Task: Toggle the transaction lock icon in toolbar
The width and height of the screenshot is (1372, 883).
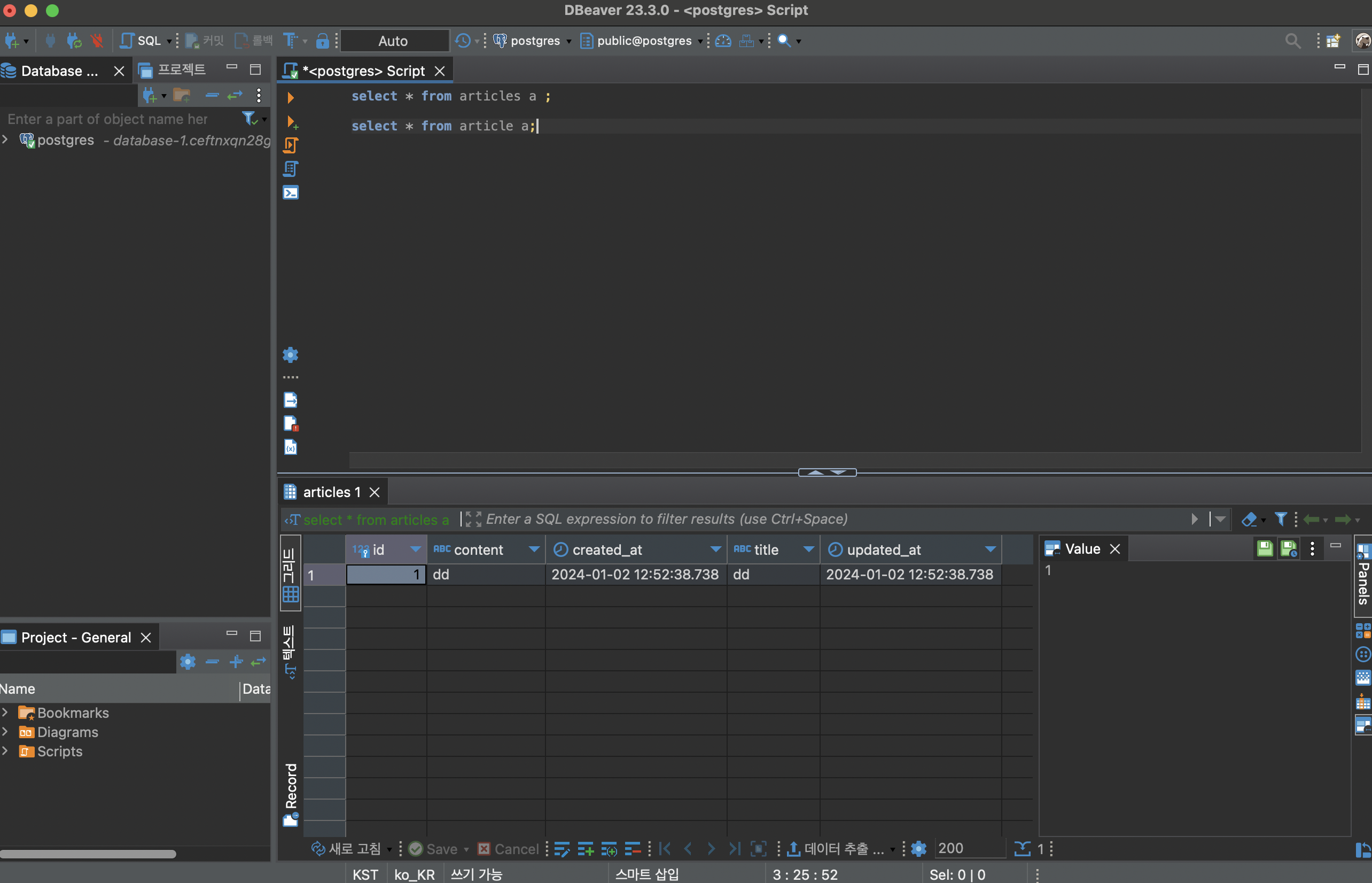Action: click(x=323, y=41)
